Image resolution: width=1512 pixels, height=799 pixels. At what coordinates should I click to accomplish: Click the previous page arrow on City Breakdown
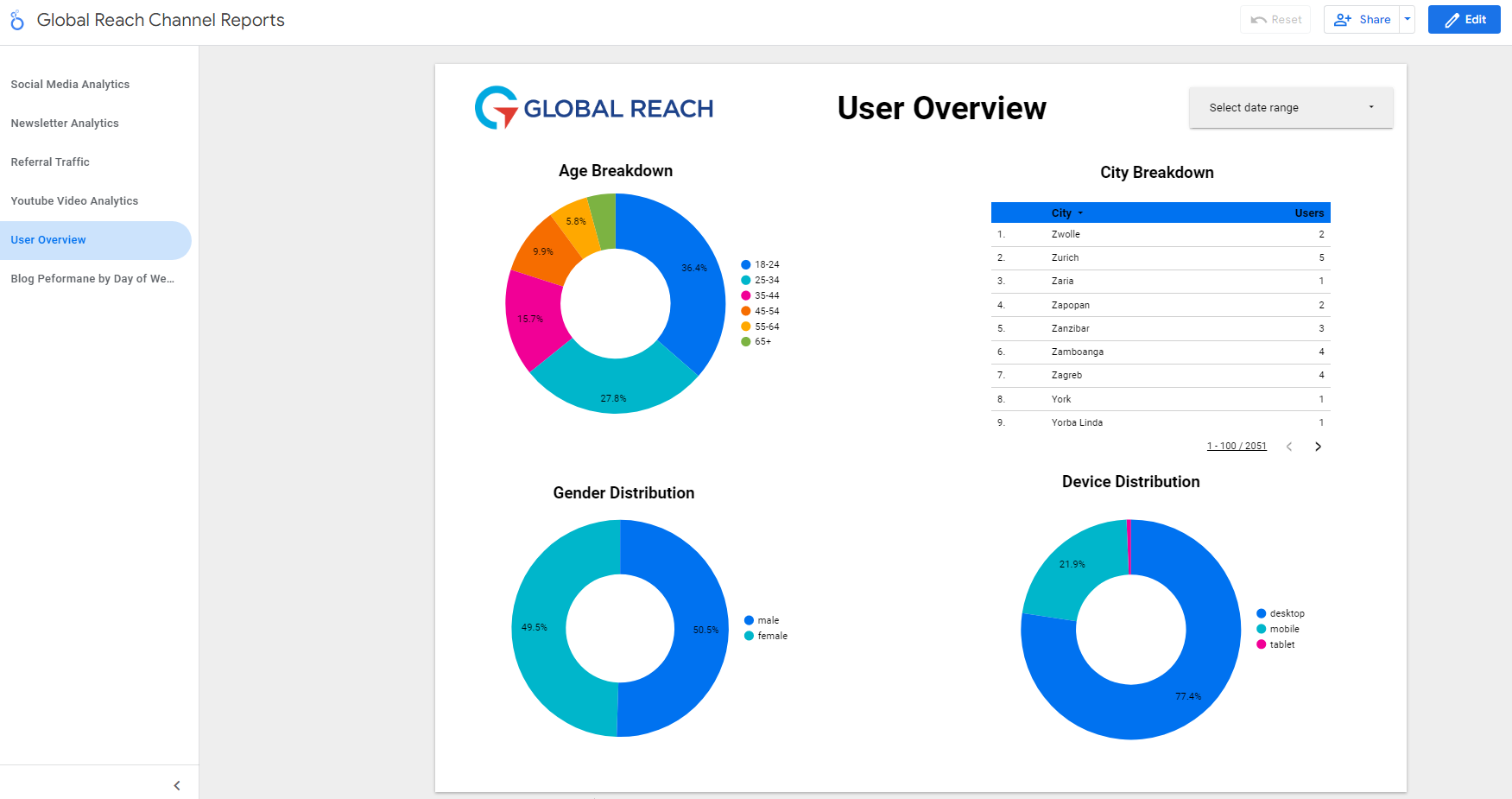pyautogui.click(x=1289, y=447)
